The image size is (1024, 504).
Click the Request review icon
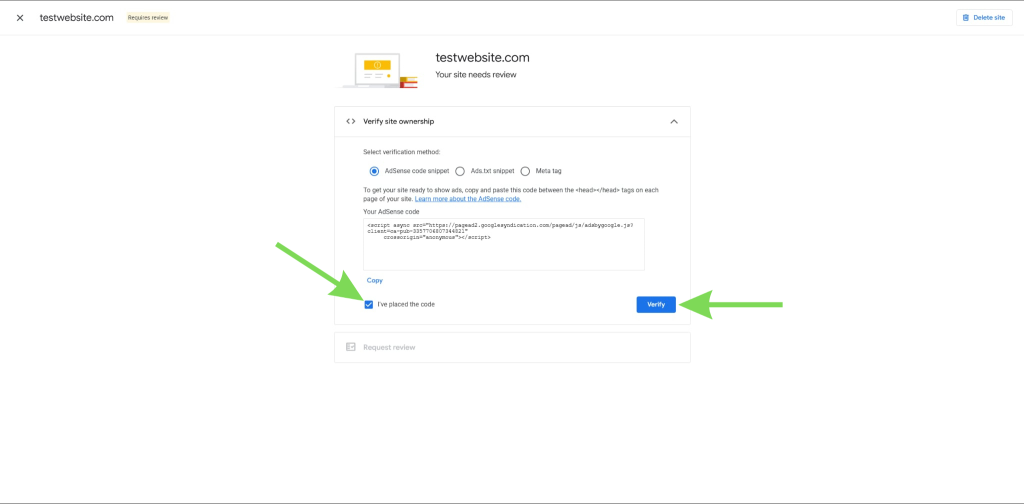click(351, 347)
